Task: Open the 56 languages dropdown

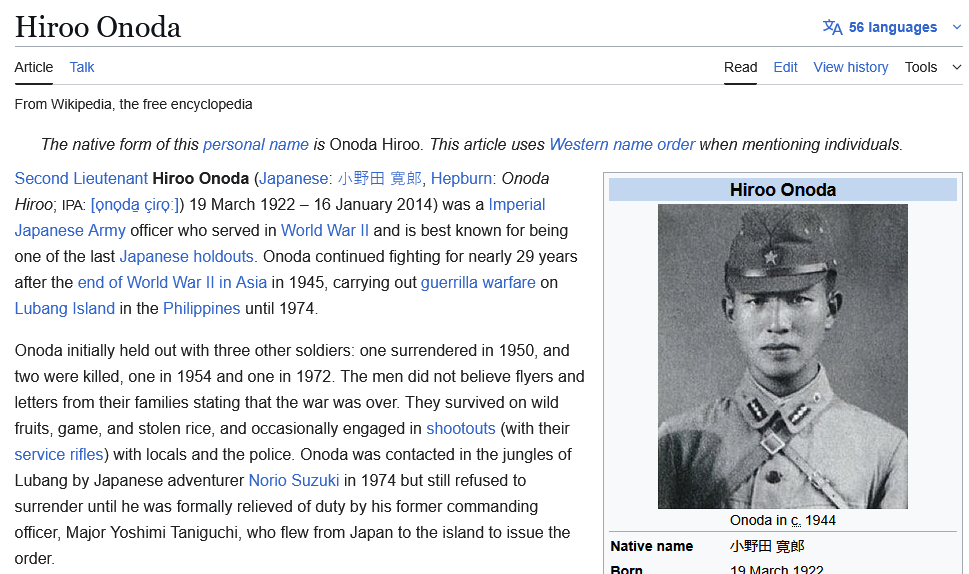Action: 892,27
